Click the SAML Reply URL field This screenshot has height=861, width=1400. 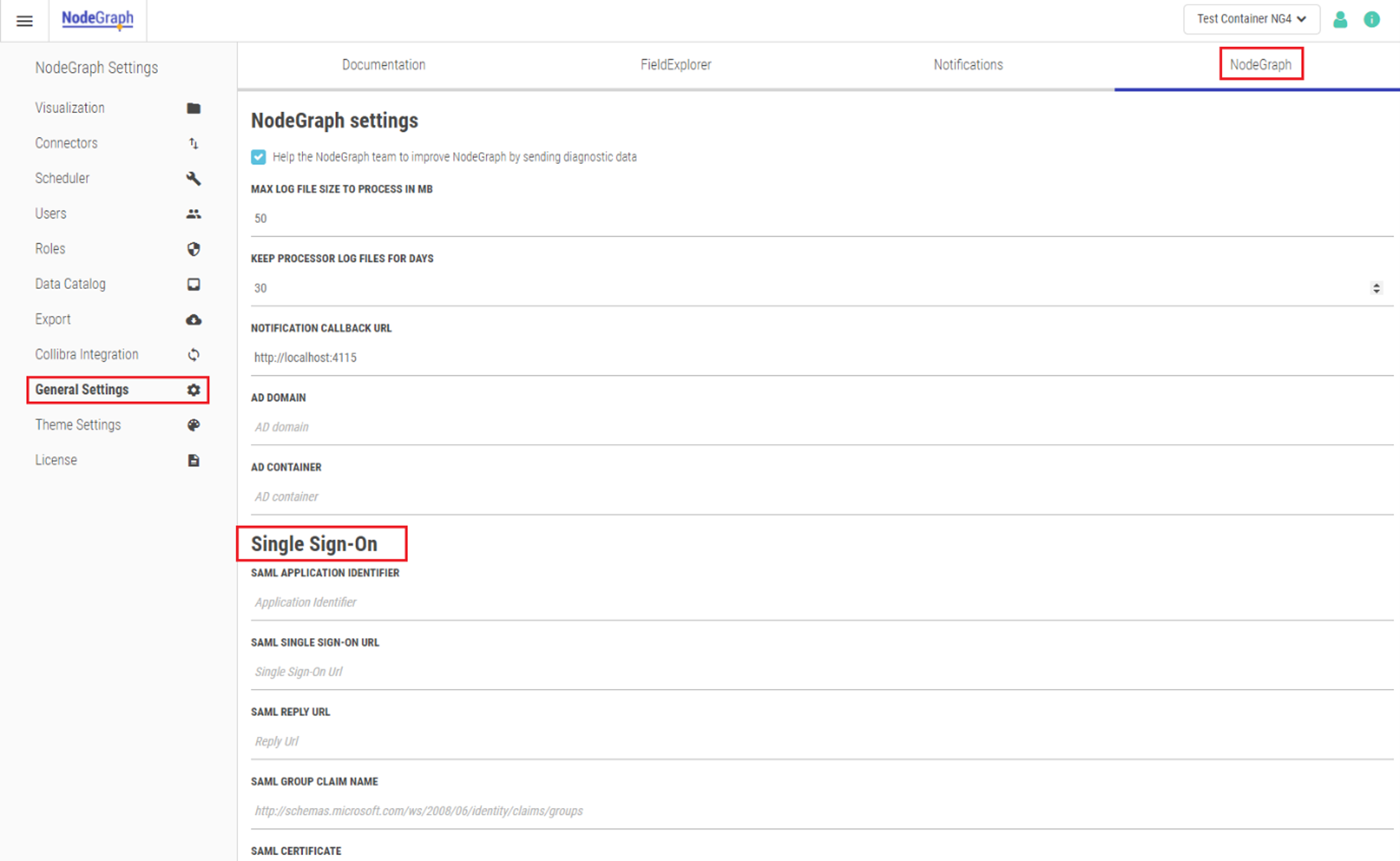pyautogui.click(x=822, y=742)
